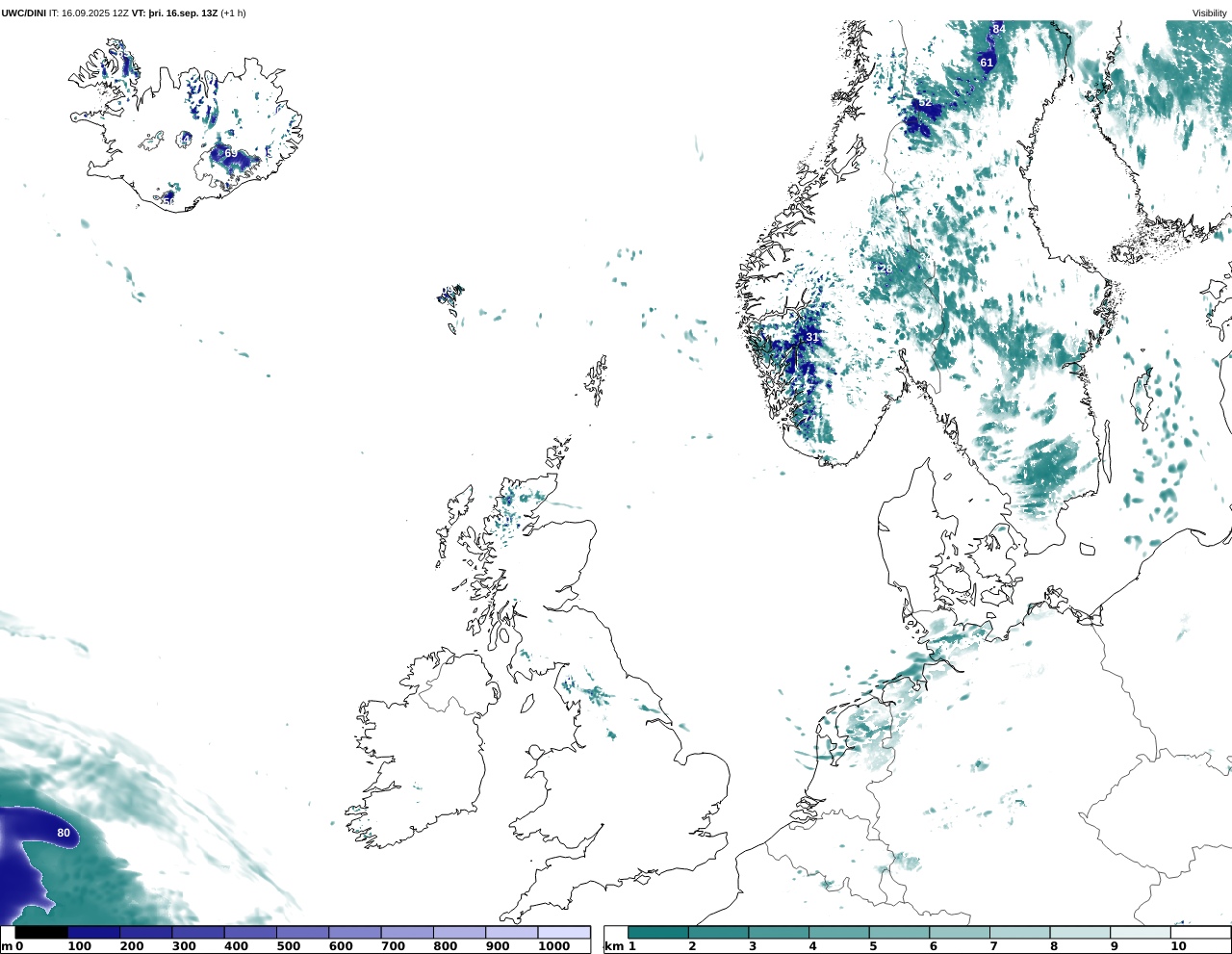Click the '31' visibility value in southern Norway
Image resolution: width=1232 pixels, height=954 pixels.
(x=812, y=338)
